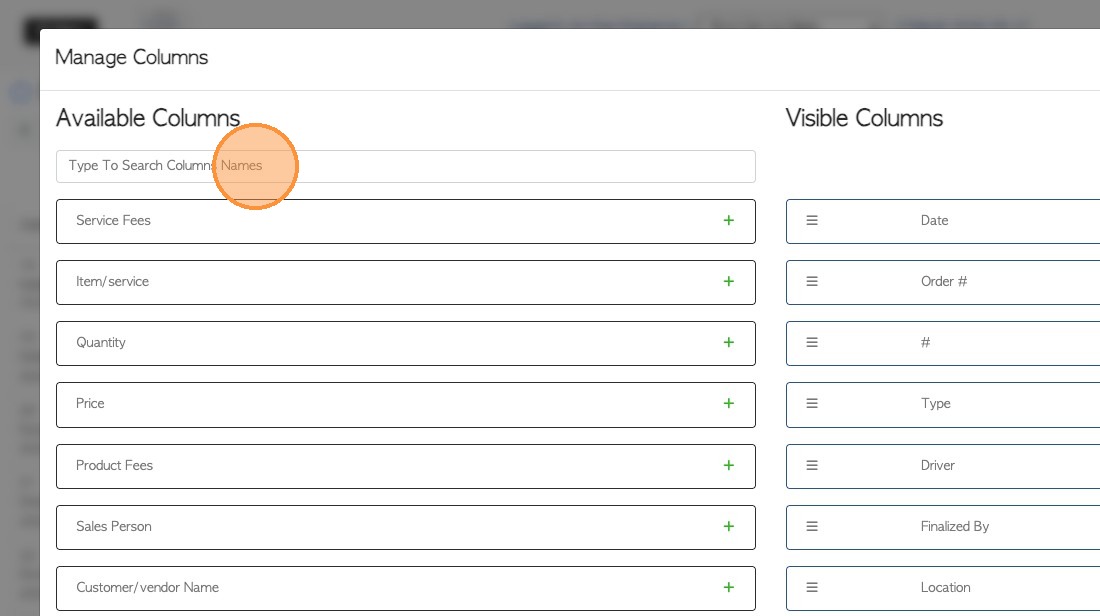Click the plus icon beside Quantity
This screenshot has height=616, width=1100.
pos(728,343)
